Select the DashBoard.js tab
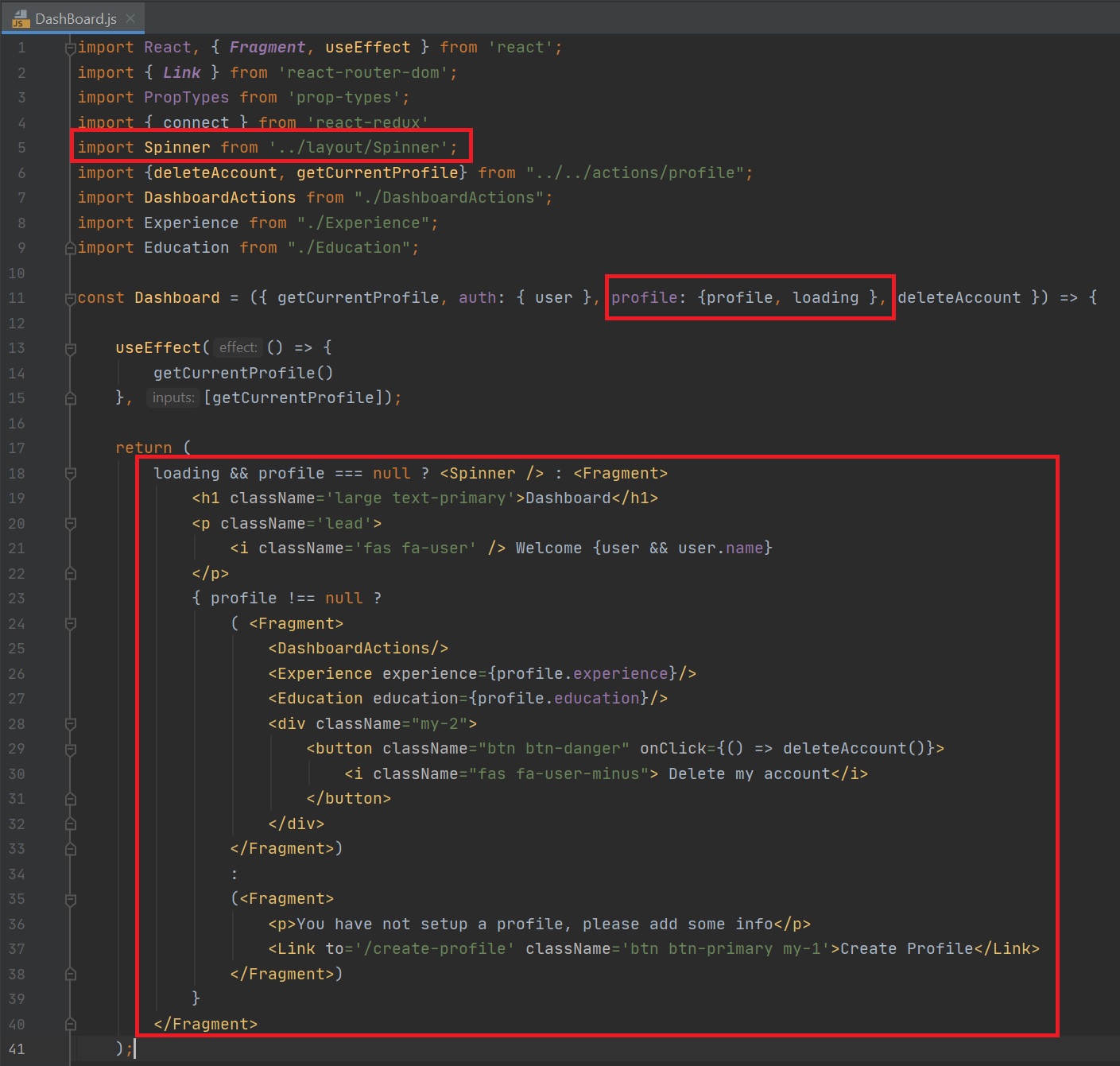The image size is (1120, 1066). click(76, 19)
